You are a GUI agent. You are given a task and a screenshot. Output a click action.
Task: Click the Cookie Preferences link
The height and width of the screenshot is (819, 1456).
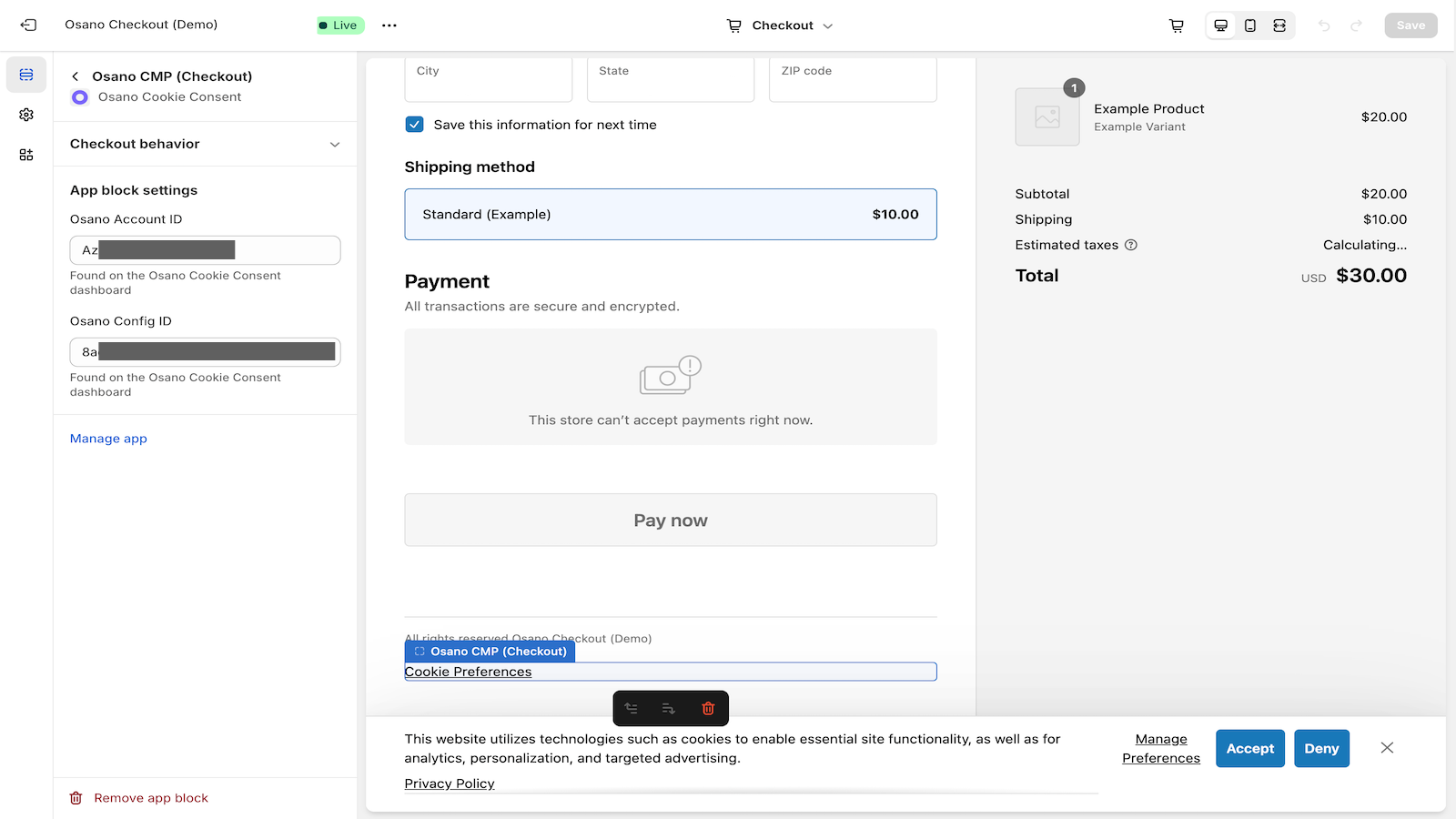pos(468,672)
